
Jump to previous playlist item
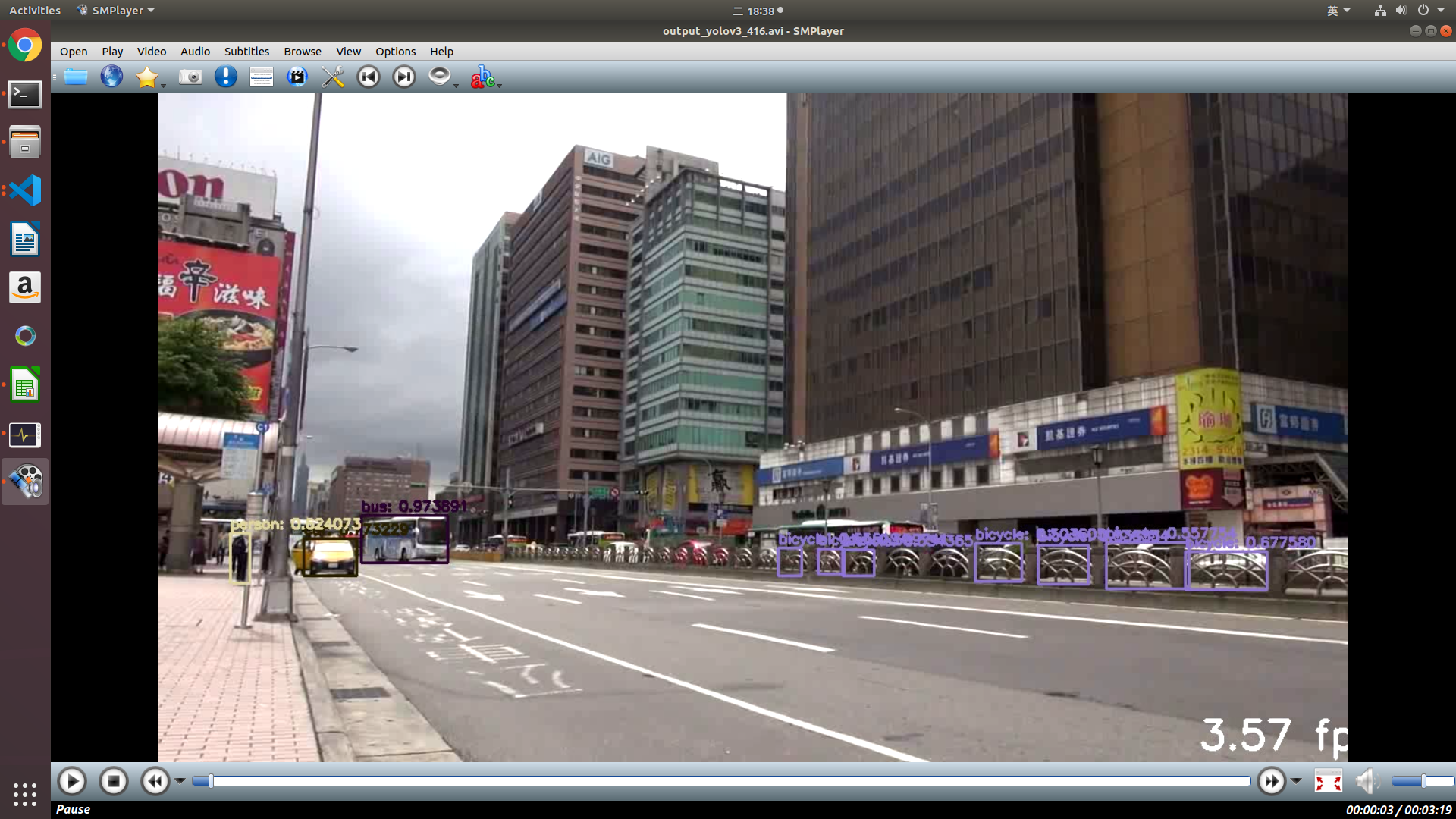coord(369,77)
